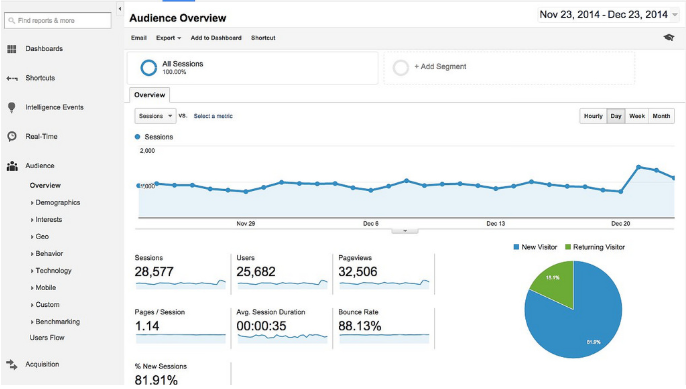Click the Select a metric link
Viewport: 686px width, 389px height.
[x=213, y=116]
